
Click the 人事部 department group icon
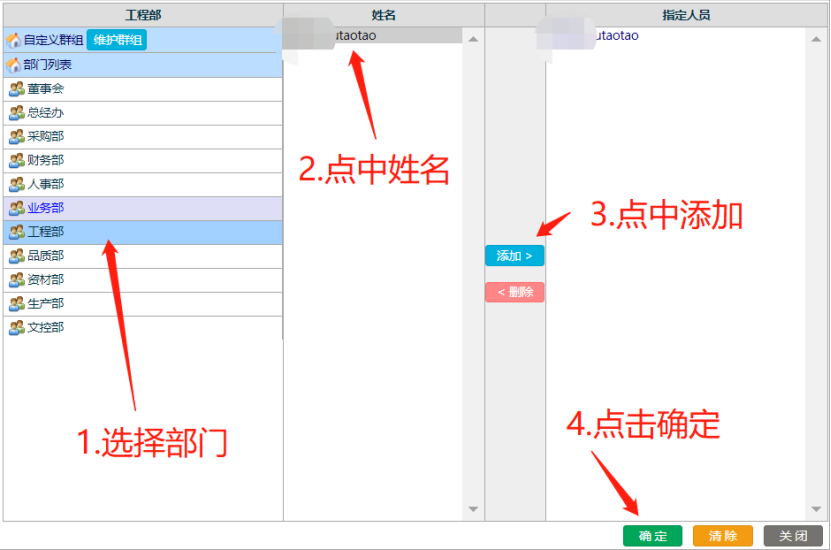click(x=16, y=185)
